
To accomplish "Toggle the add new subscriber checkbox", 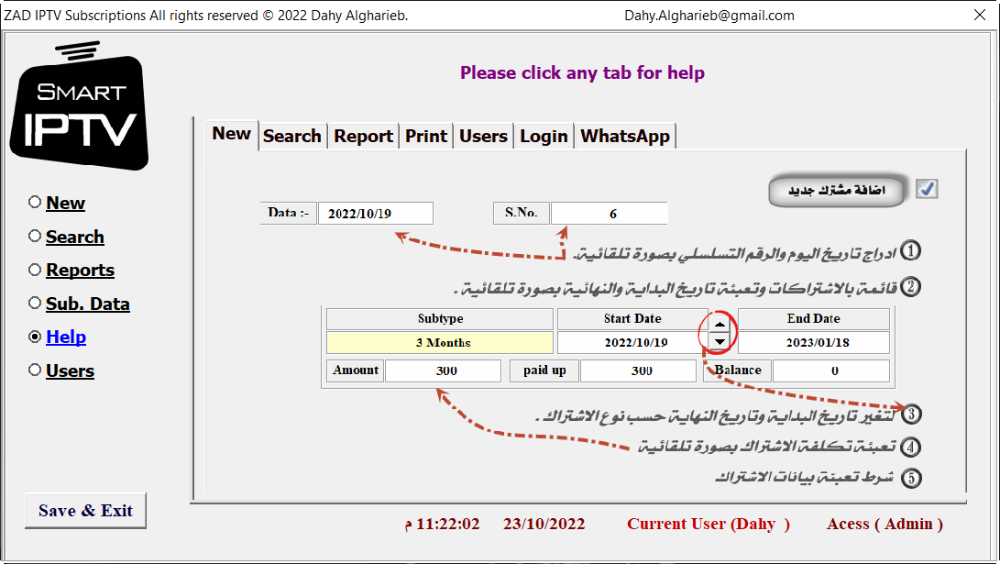I will (x=927, y=189).
